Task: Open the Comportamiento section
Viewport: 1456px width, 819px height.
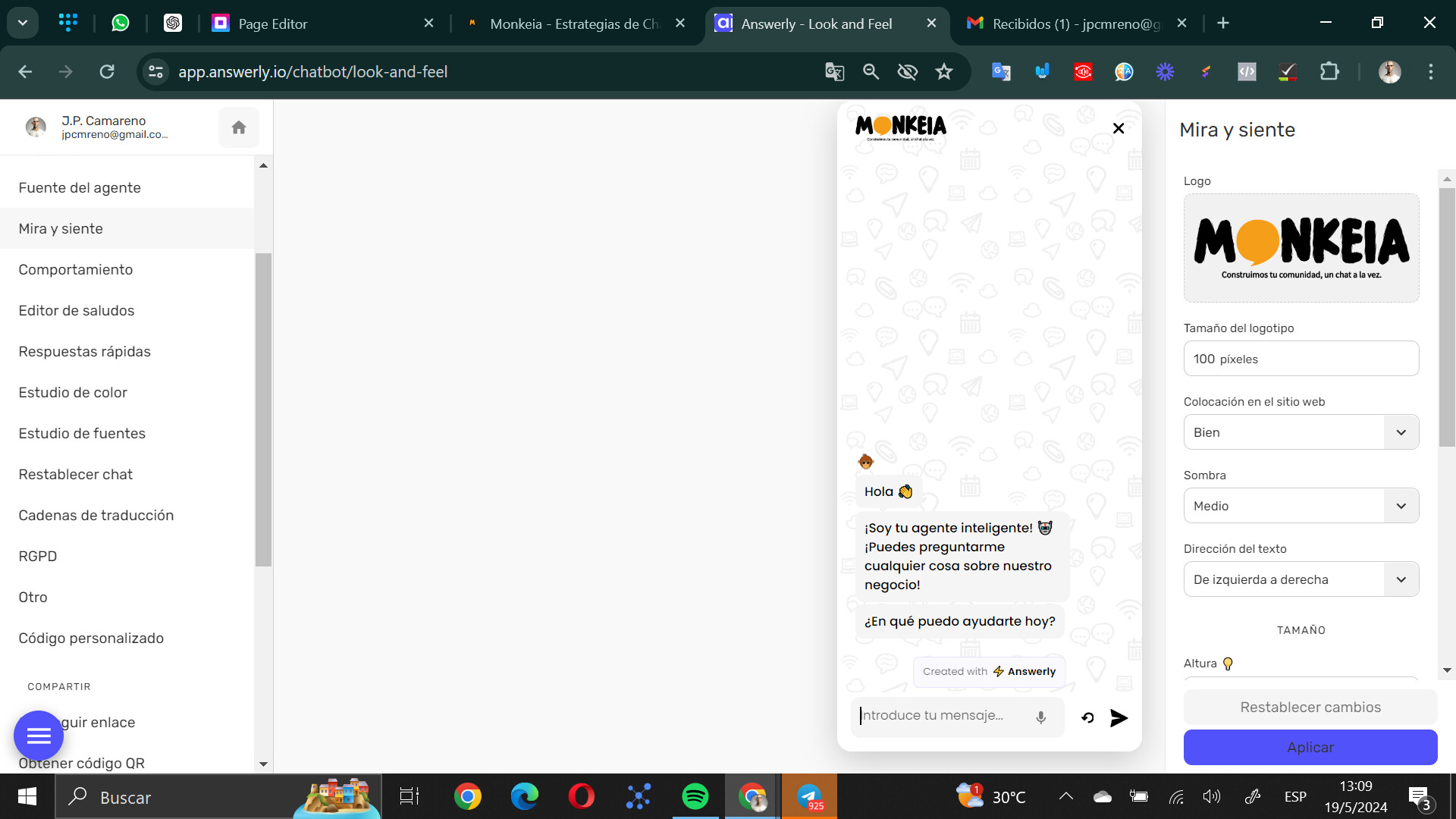Action: coord(127,269)
